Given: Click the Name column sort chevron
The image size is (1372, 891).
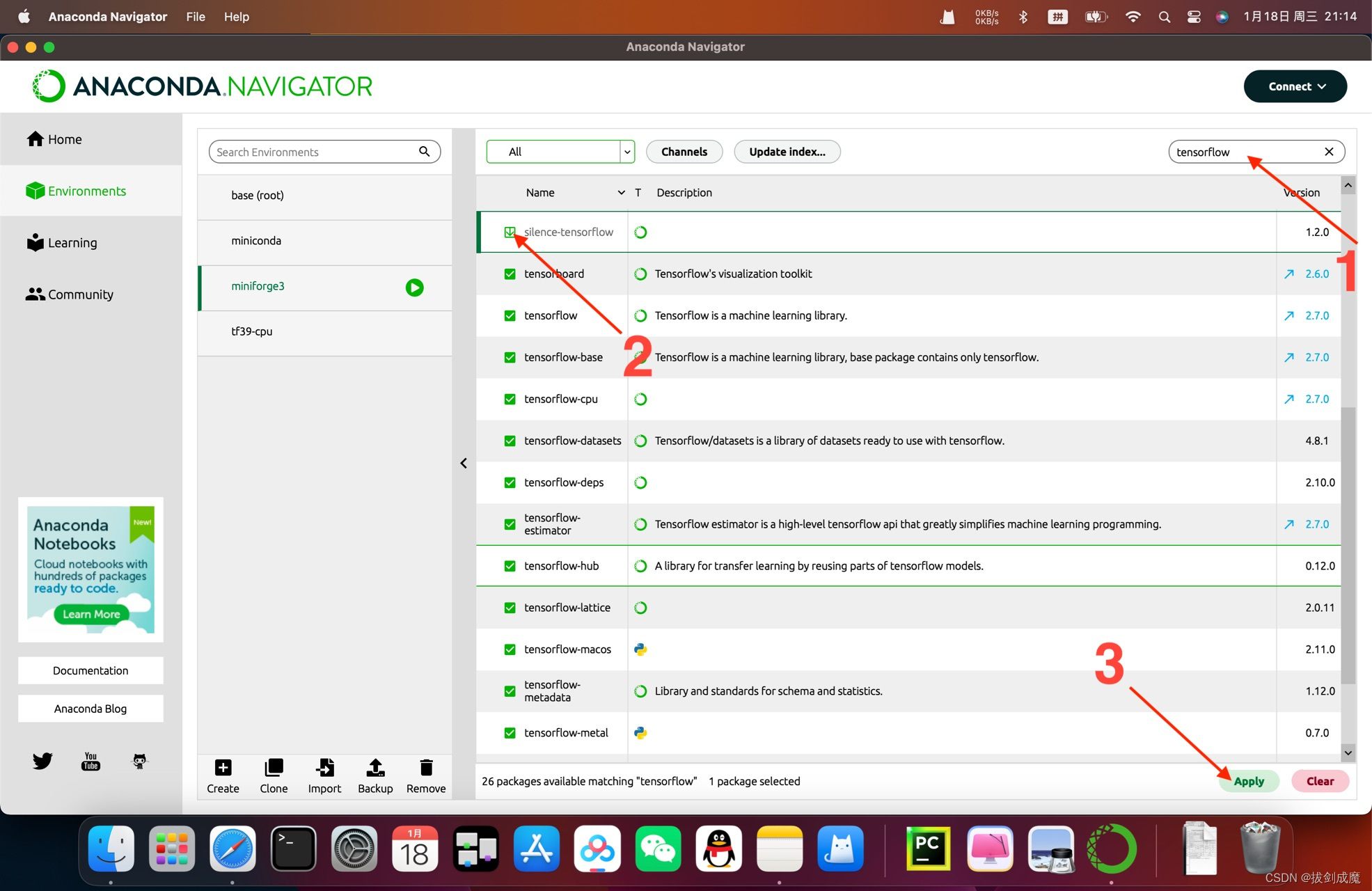Looking at the screenshot, I should pyautogui.click(x=621, y=193).
